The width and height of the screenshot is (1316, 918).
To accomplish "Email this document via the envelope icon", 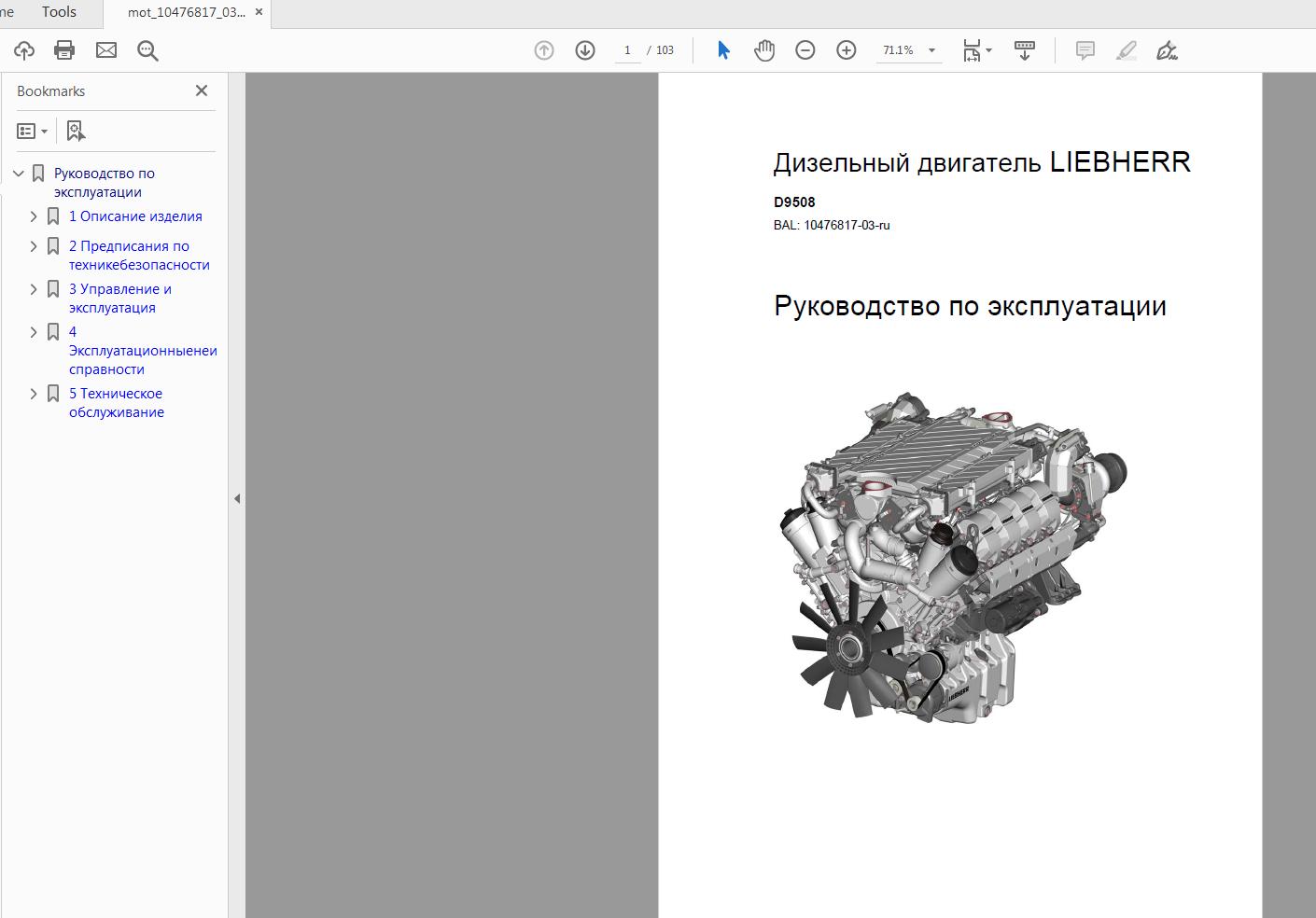I will tap(105, 49).
